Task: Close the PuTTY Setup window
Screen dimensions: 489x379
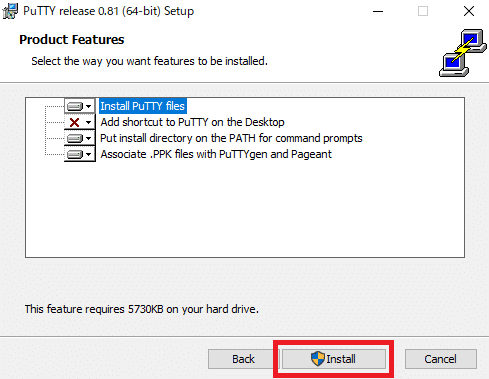Action: point(469,11)
